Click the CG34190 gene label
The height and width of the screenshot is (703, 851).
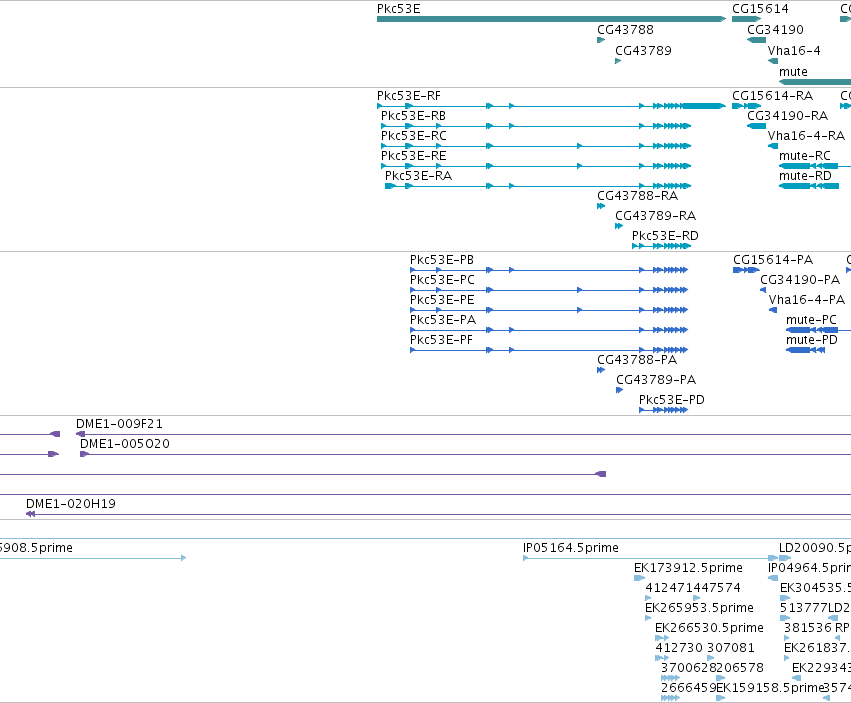[775, 30]
